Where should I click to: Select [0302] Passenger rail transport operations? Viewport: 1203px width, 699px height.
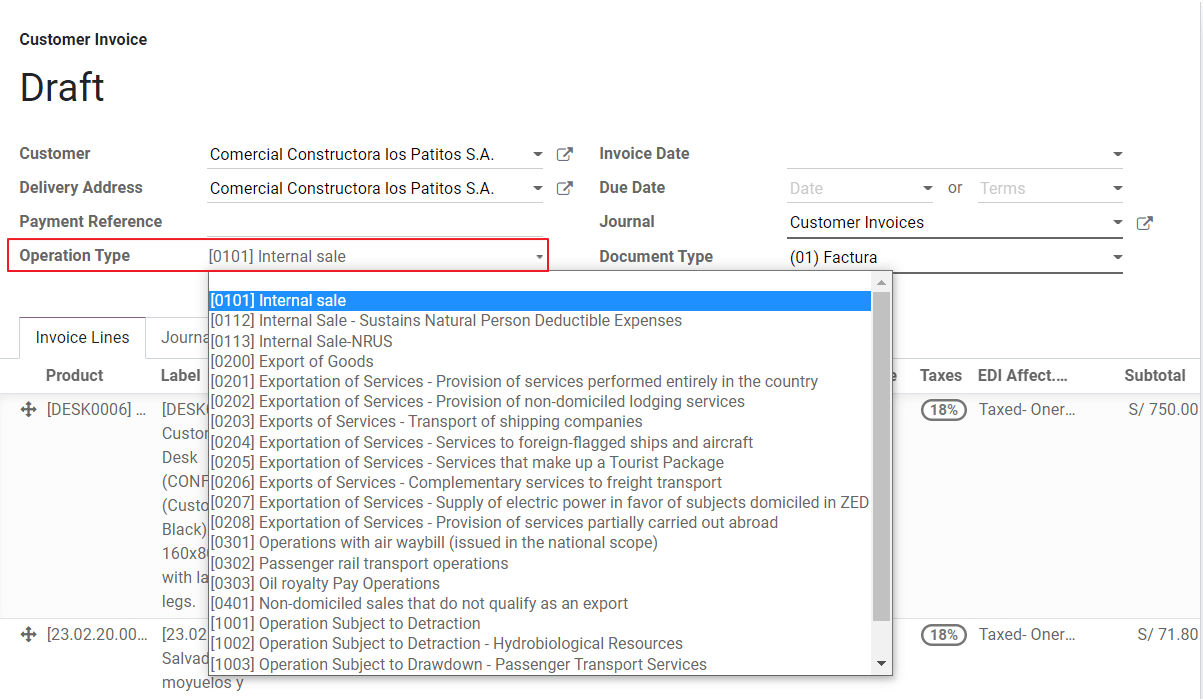[357, 563]
